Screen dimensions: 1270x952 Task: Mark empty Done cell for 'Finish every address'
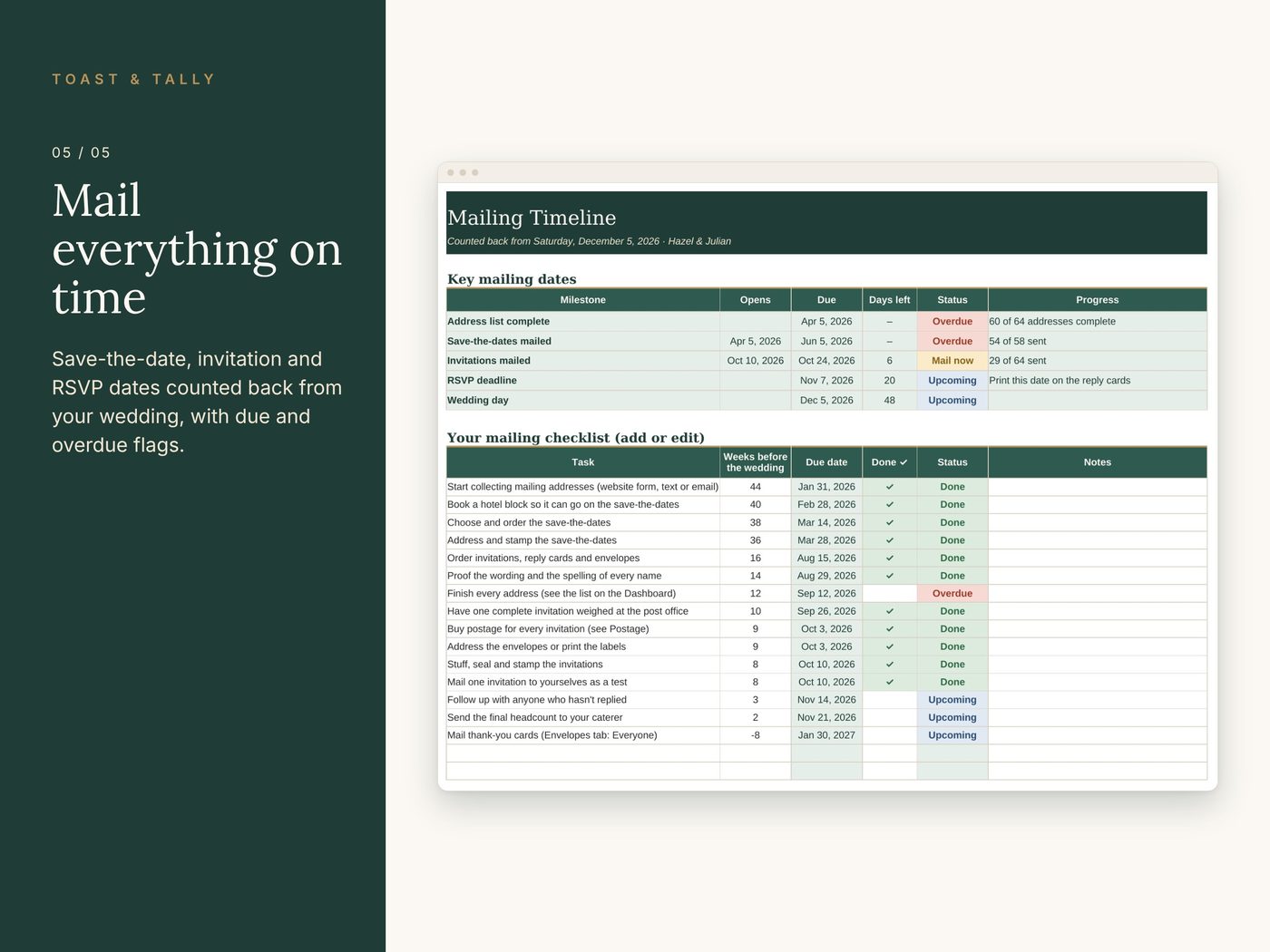pyautogui.click(x=889, y=594)
